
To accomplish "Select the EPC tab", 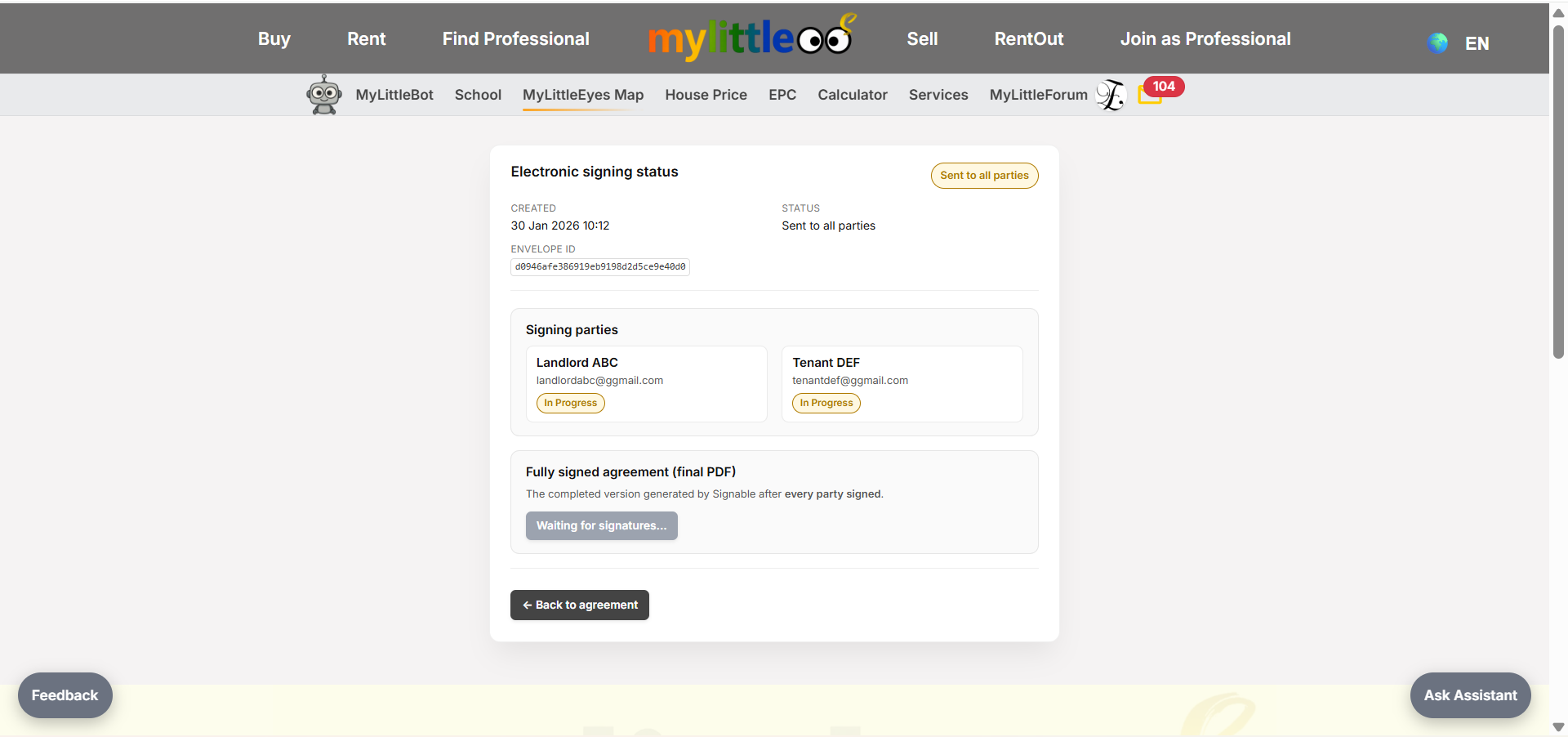I will [x=782, y=95].
